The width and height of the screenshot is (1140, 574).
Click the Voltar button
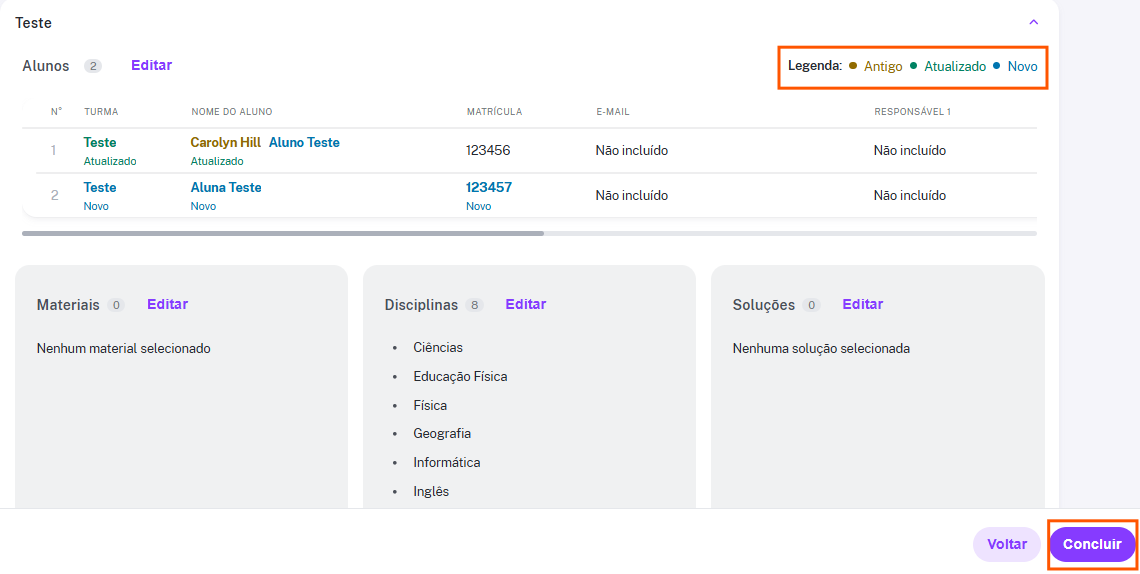click(1007, 545)
